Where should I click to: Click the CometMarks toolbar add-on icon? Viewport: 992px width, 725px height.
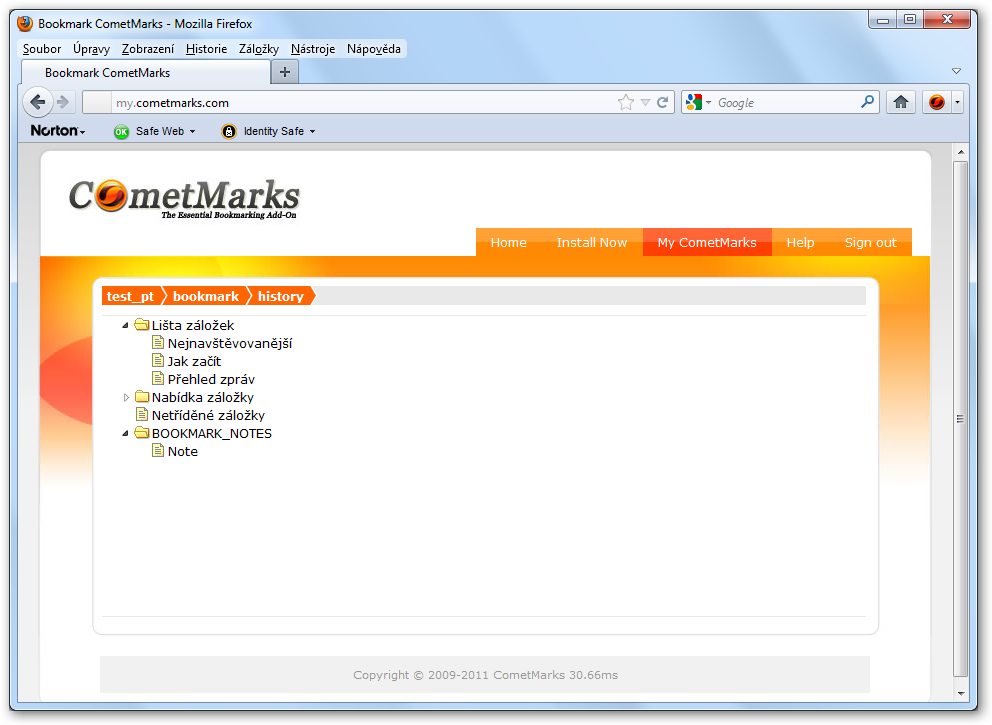point(936,102)
